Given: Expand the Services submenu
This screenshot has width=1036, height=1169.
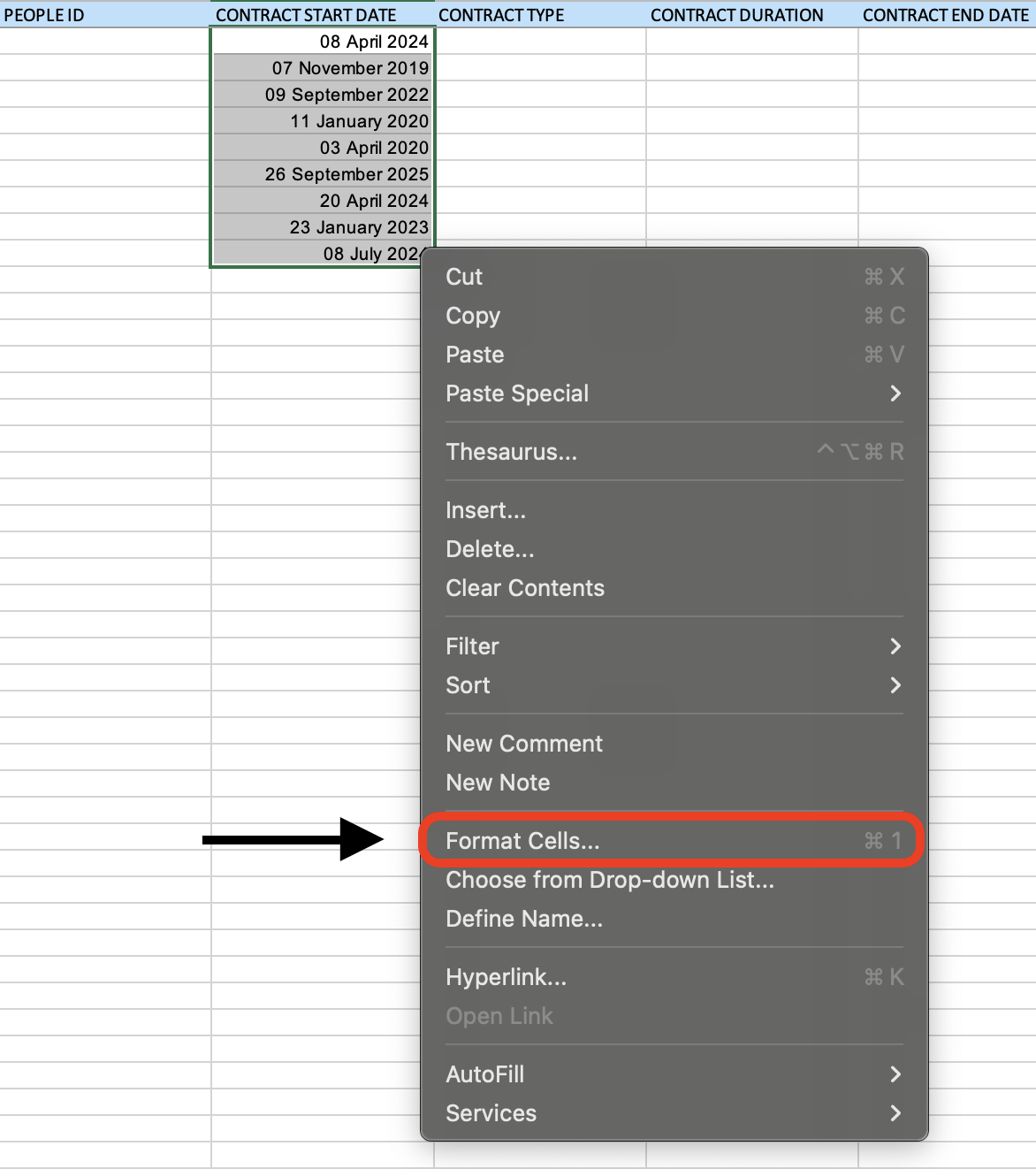Looking at the screenshot, I should pos(491,1113).
